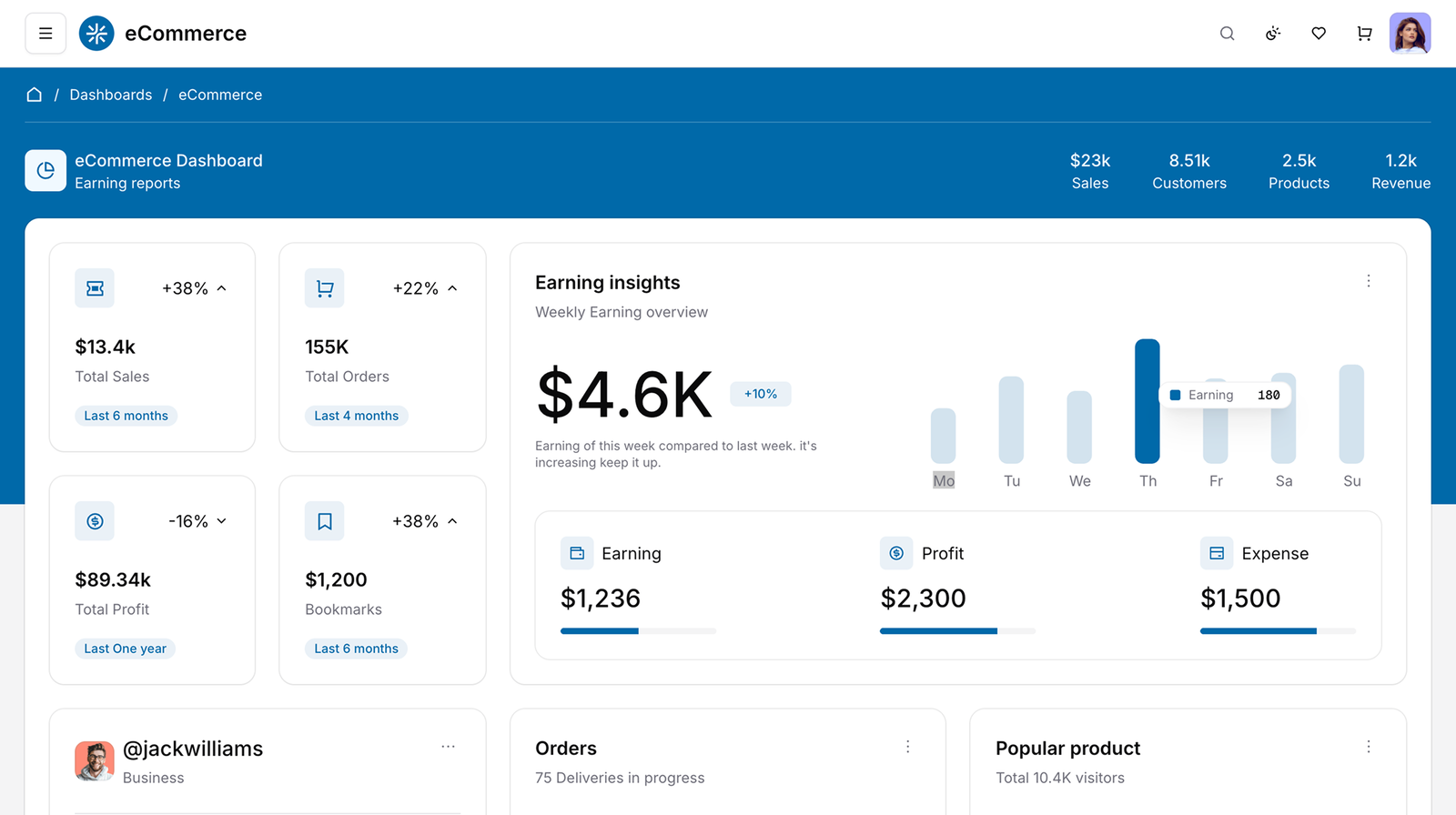This screenshot has width=1456, height=815.
Task: Open the user profile avatar
Action: [1410, 34]
